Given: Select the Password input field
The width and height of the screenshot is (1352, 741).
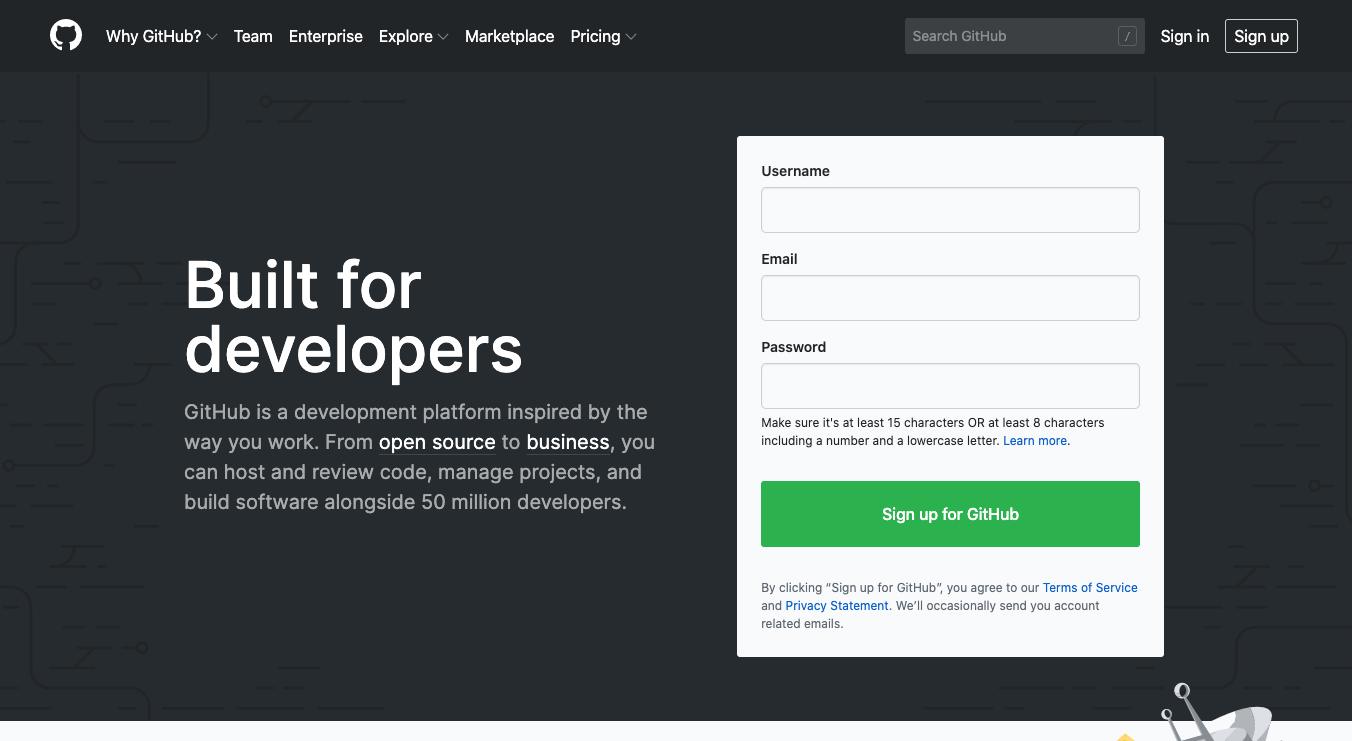Looking at the screenshot, I should [950, 386].
